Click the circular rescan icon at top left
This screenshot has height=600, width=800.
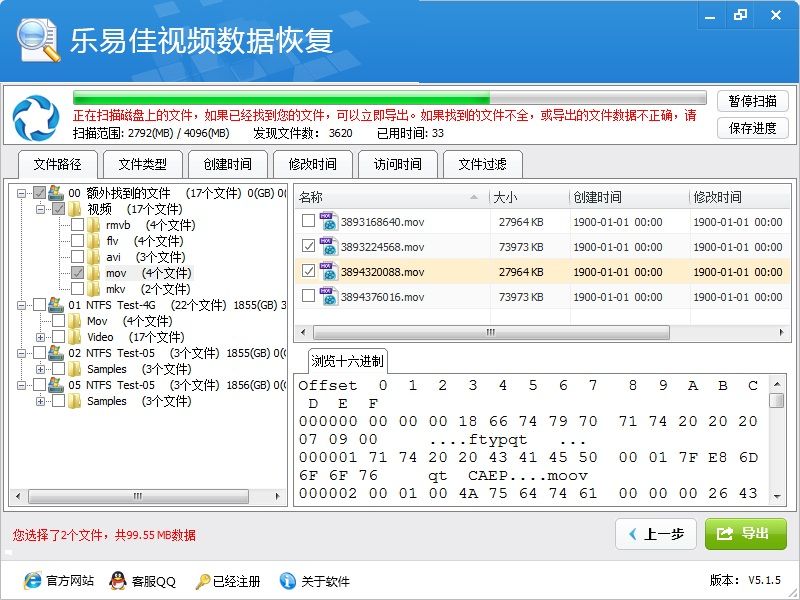coord(33,119)
